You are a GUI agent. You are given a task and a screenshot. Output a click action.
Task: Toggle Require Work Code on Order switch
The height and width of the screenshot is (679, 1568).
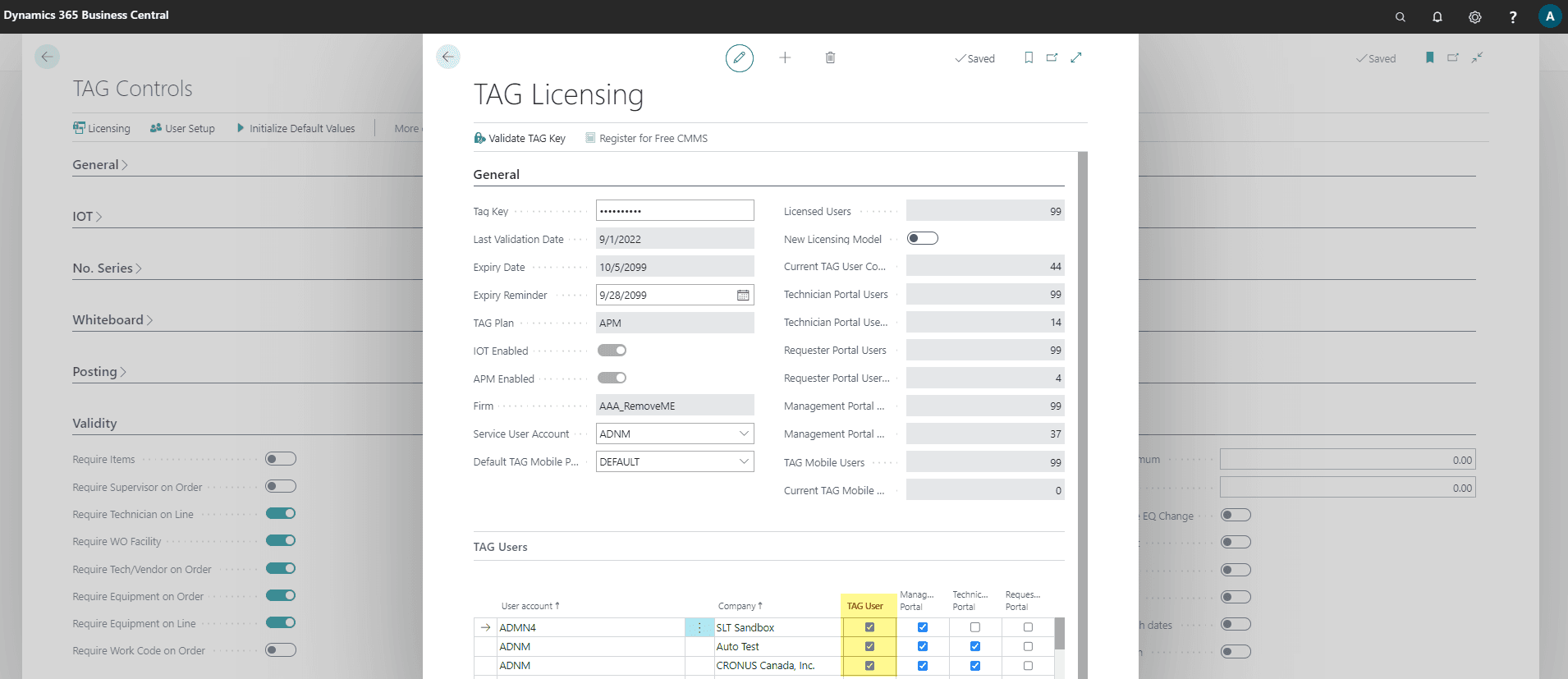point(281,650)
